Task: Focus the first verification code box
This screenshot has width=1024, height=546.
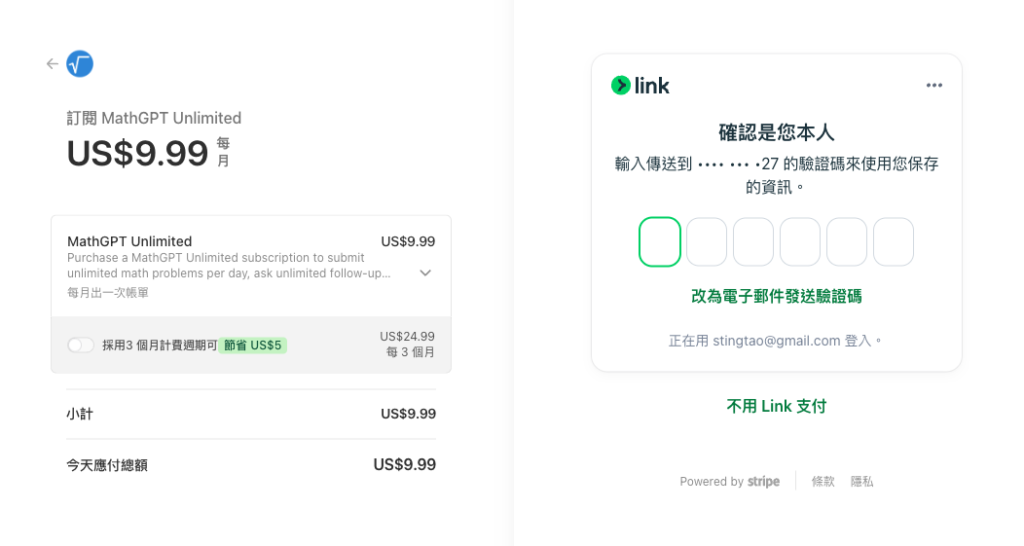Action: point(660,242)
